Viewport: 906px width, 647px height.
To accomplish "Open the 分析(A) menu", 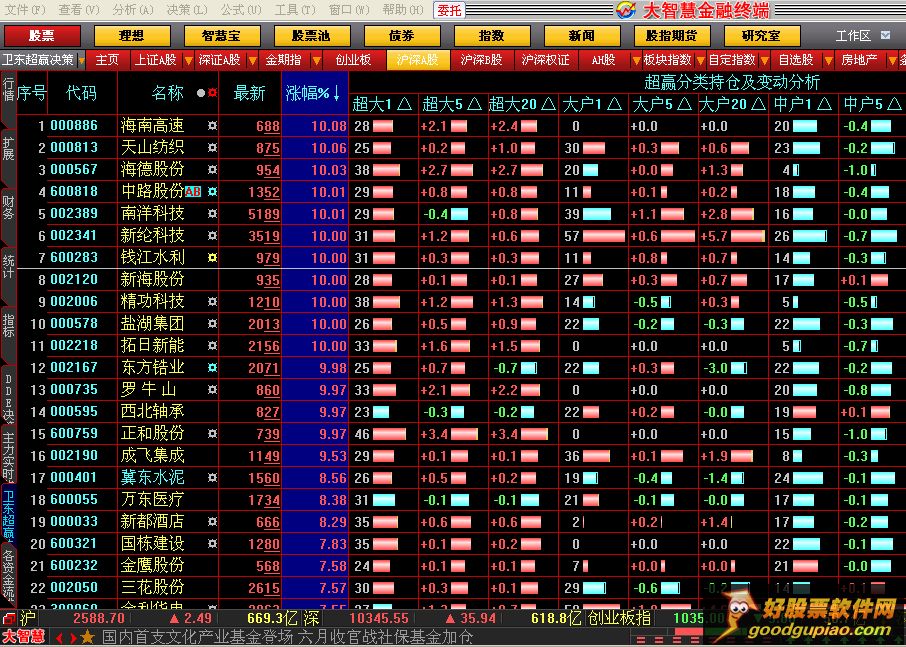I will [133, 10].
